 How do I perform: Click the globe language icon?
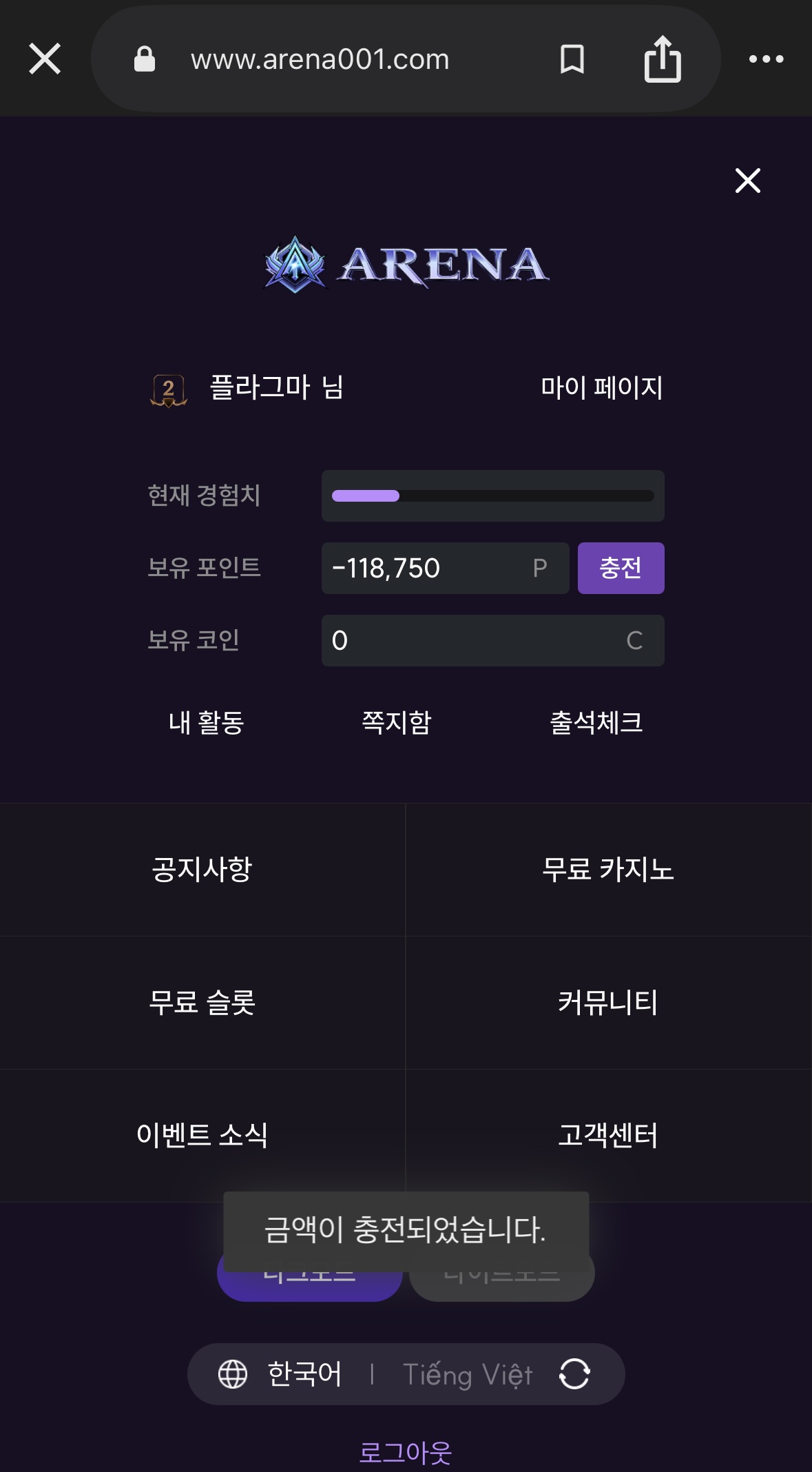coord(233,1374)
